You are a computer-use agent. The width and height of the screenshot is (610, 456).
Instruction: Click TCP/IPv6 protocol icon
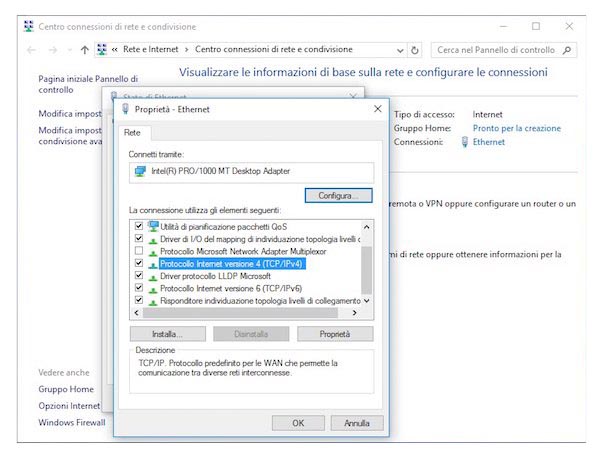click(x=153, y=289)
